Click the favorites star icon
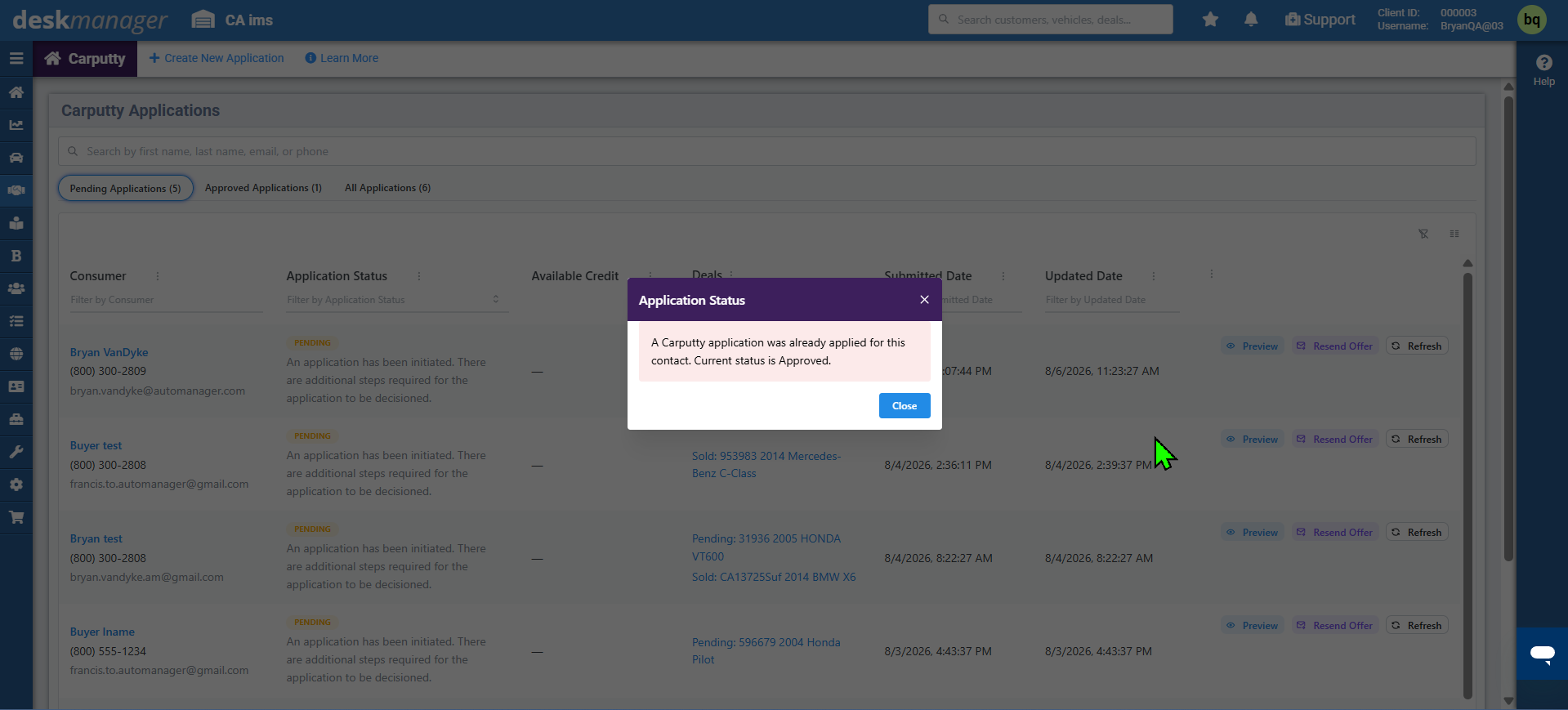Screen dimensions: 1568x710 tap(1210, 20)
